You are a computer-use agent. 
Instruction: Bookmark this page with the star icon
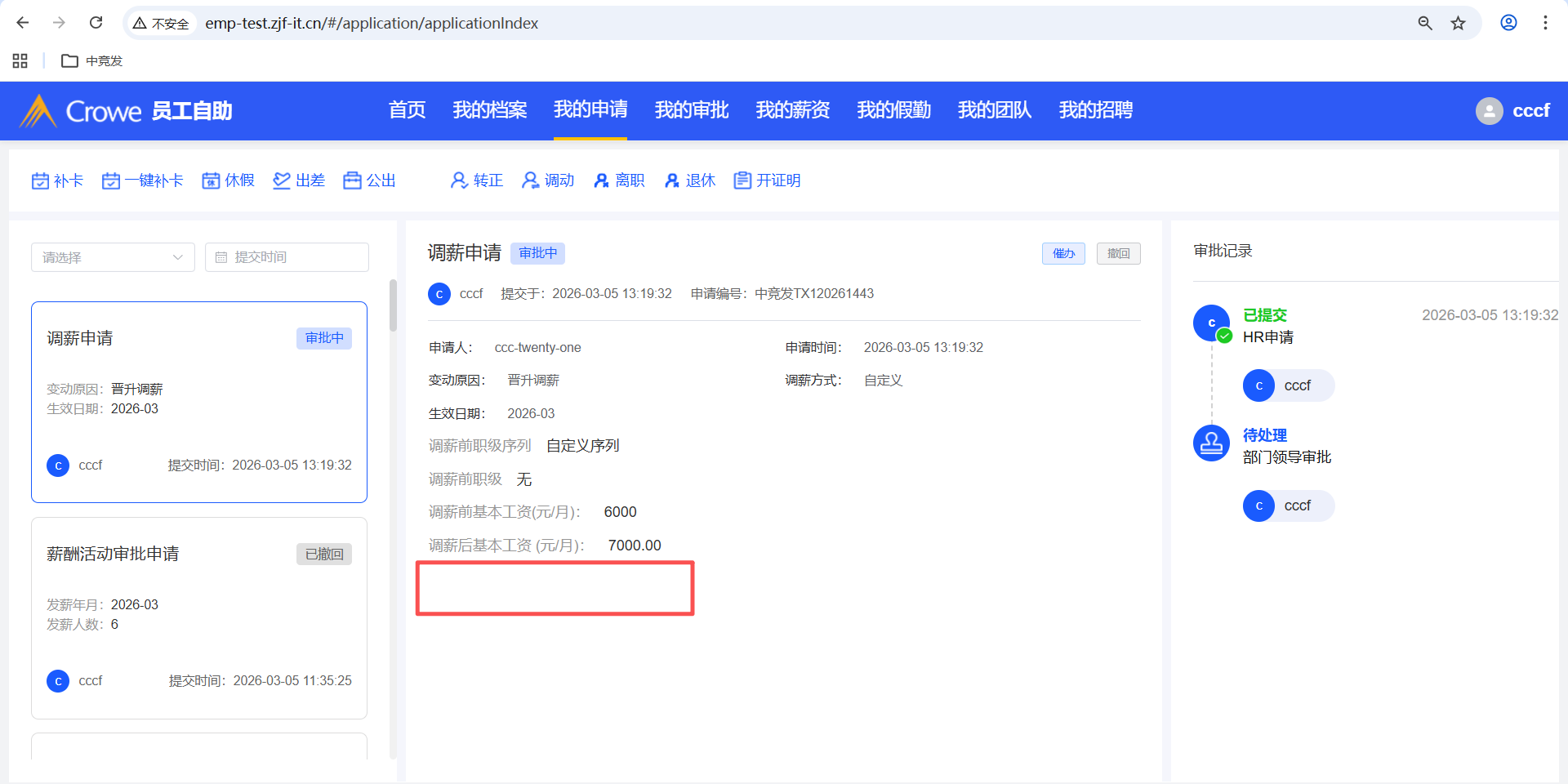[x=1458, y=23]
